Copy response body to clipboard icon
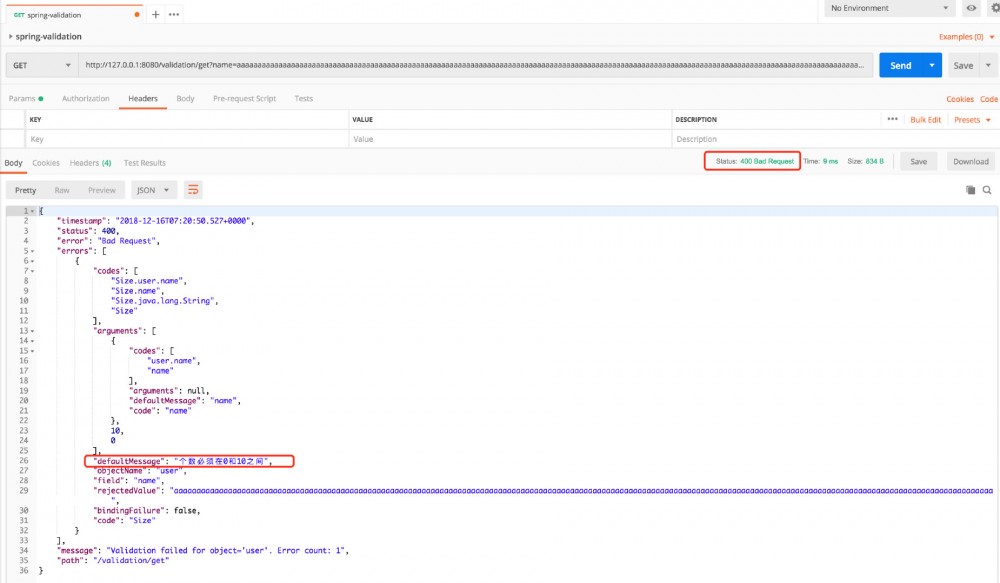 point(970,190)
